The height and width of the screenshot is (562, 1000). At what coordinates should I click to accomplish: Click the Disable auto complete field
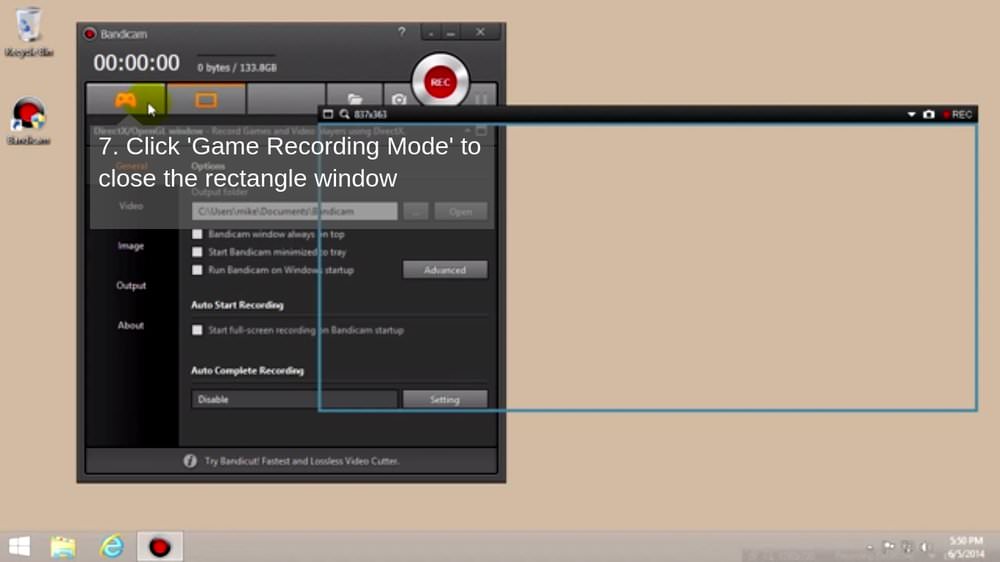[x=295, y=399]
